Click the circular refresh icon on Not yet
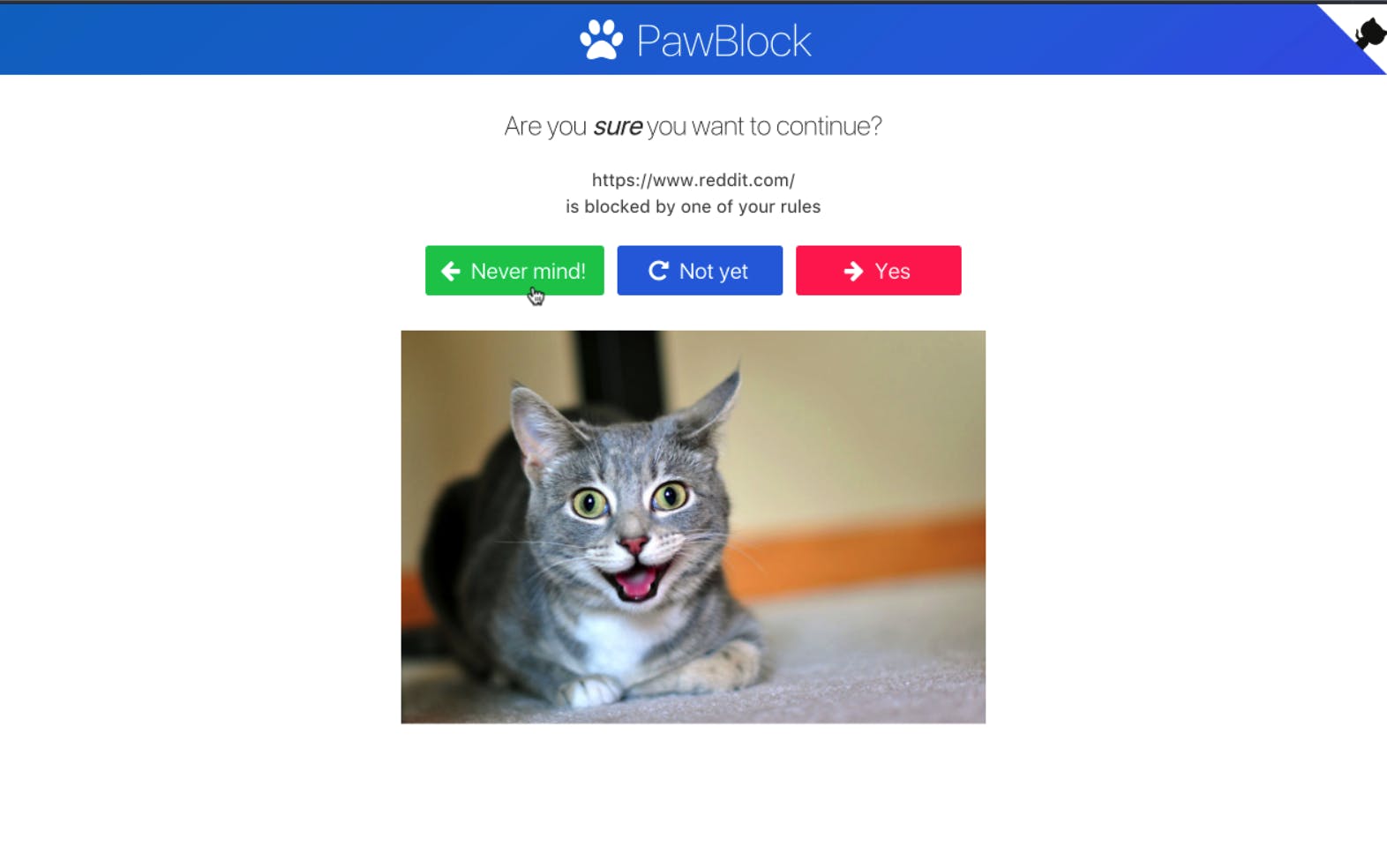1387x868 pixels. [x=658, y=271]
